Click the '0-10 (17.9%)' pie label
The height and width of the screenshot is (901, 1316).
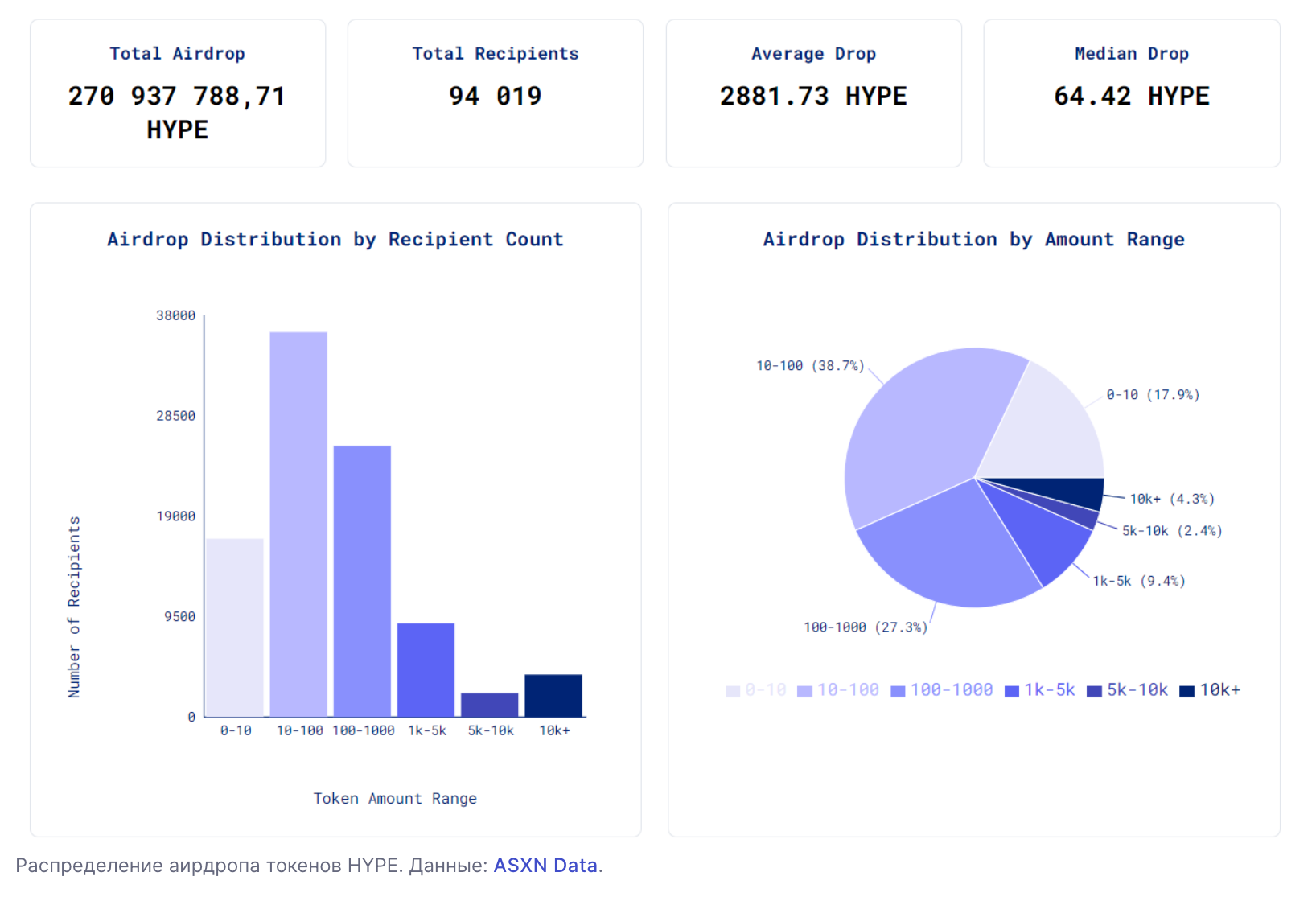pyautogui.click(x=1153, y=395)
